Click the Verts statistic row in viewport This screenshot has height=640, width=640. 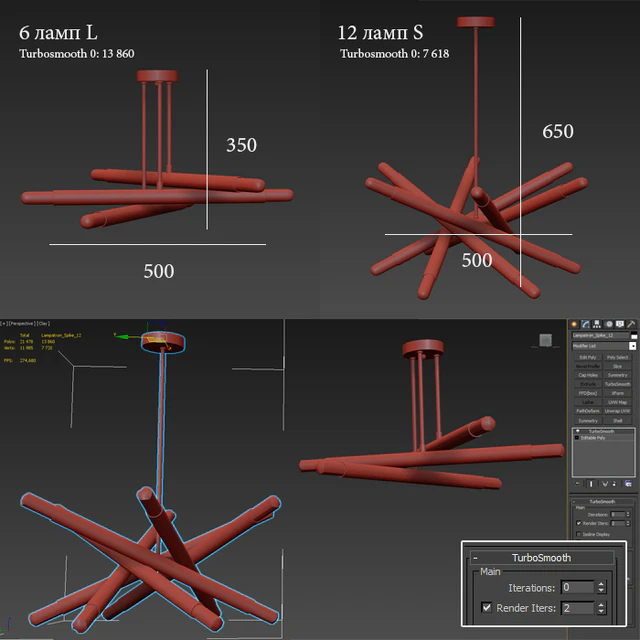coord(28,348)
